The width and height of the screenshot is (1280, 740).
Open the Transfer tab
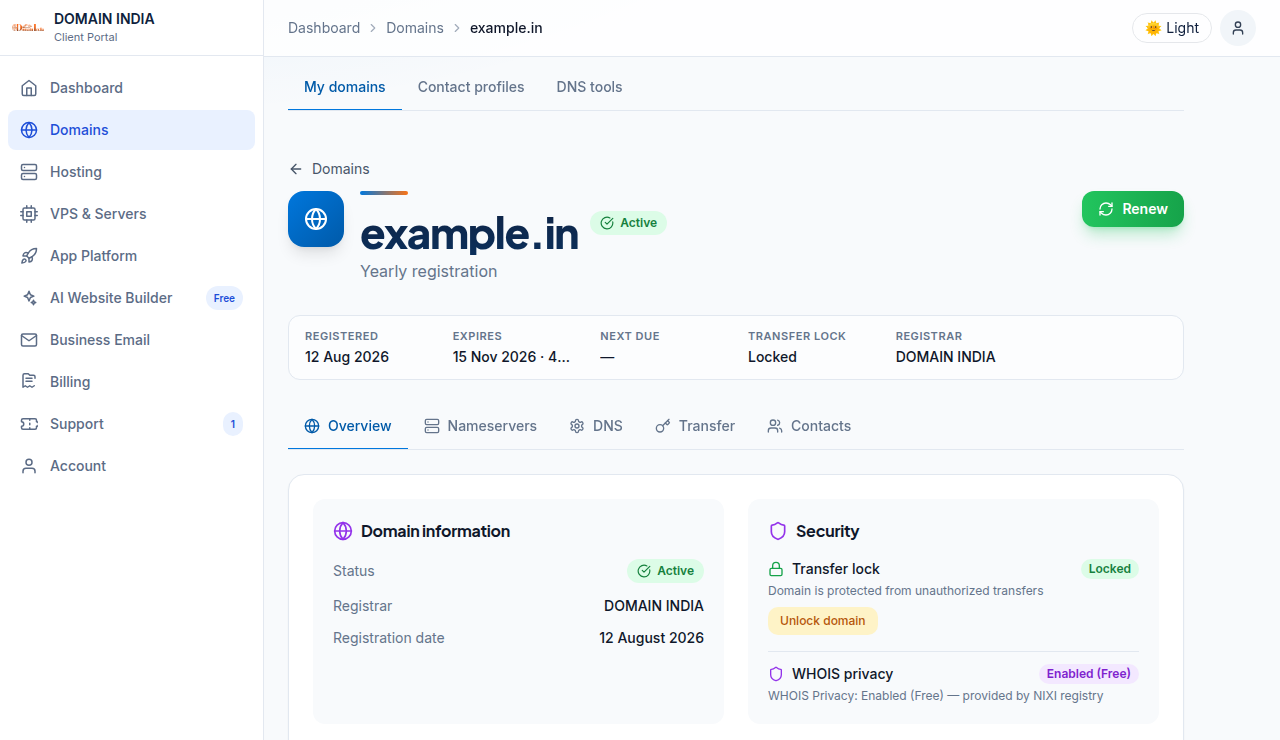click(695, 426)
